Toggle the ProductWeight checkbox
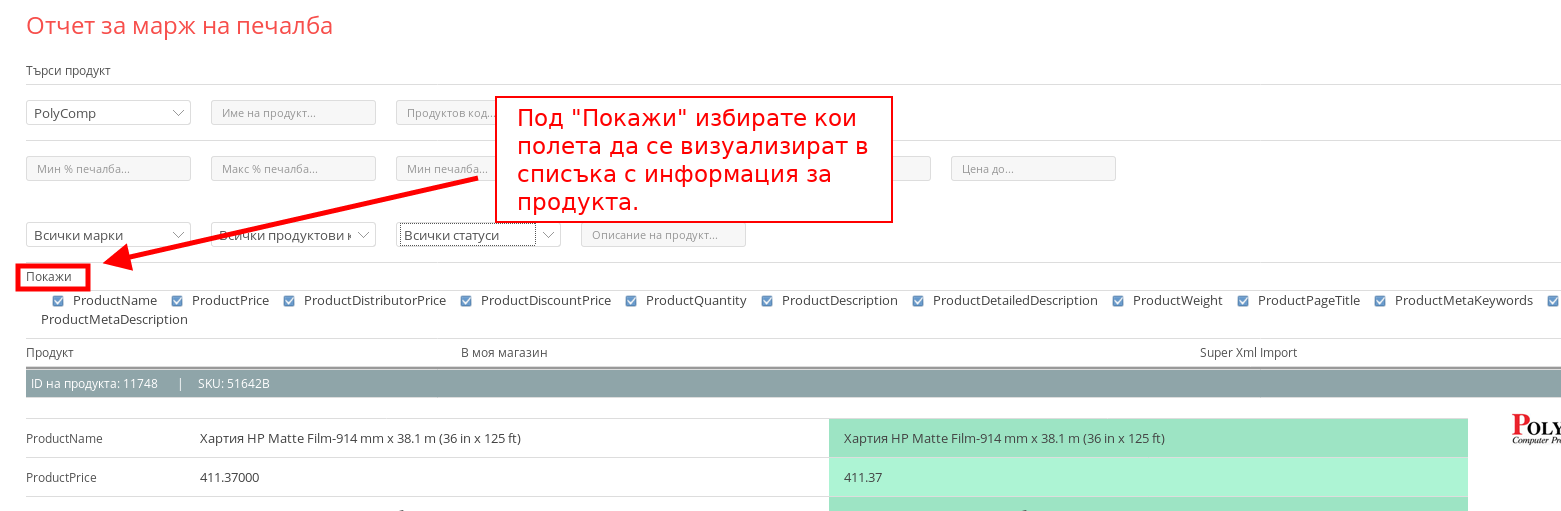The height and width of the screenshot is (511, 1561). click(x=1118, y=301)
